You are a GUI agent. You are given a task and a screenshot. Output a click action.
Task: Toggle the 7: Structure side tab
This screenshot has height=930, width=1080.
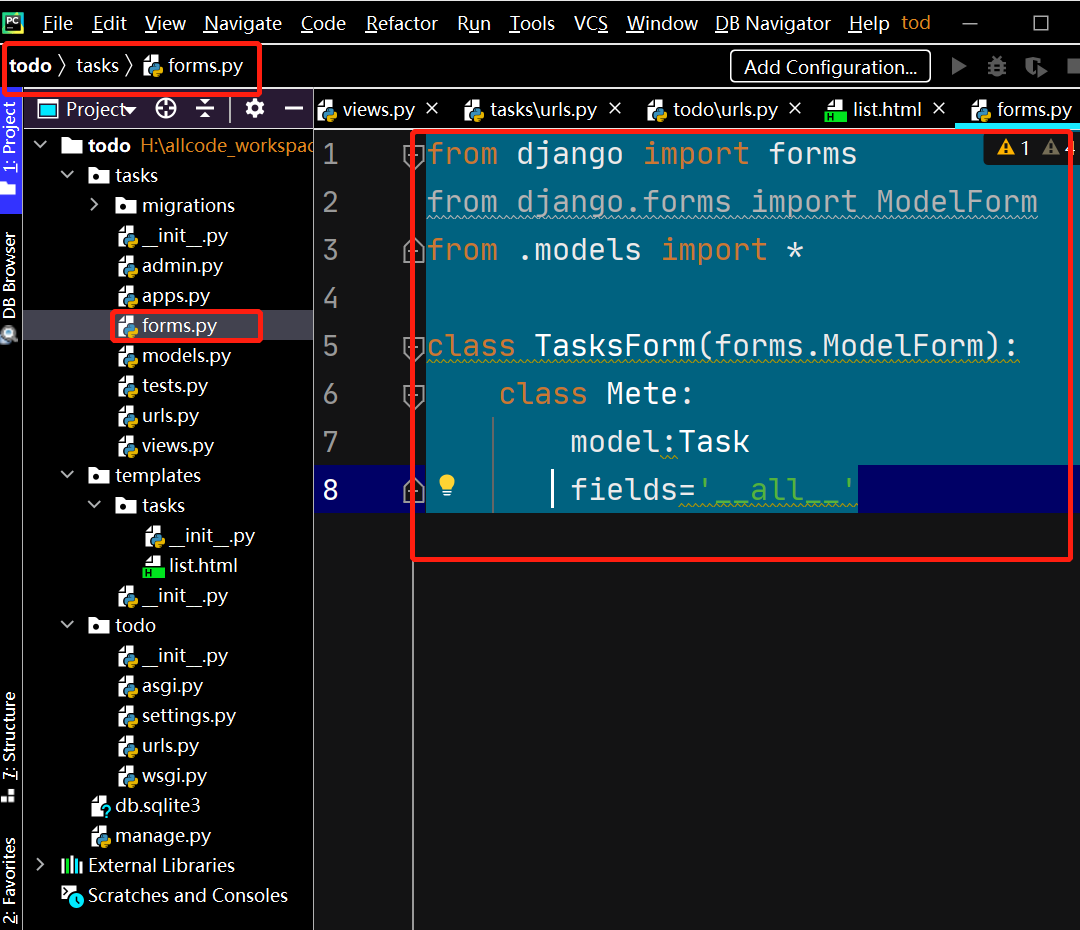tap(10, 746)
